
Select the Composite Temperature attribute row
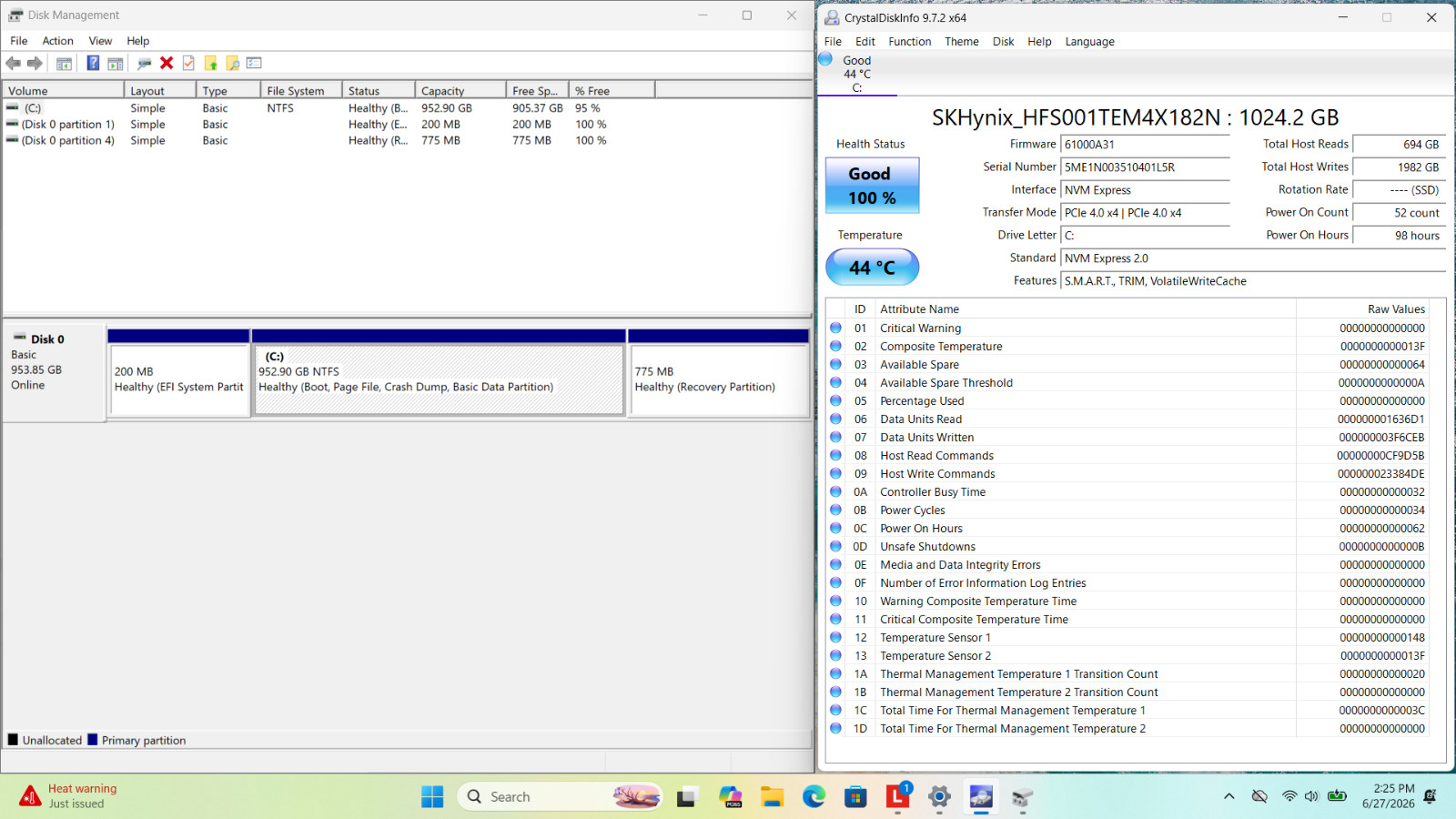(x=1127, y=347)
